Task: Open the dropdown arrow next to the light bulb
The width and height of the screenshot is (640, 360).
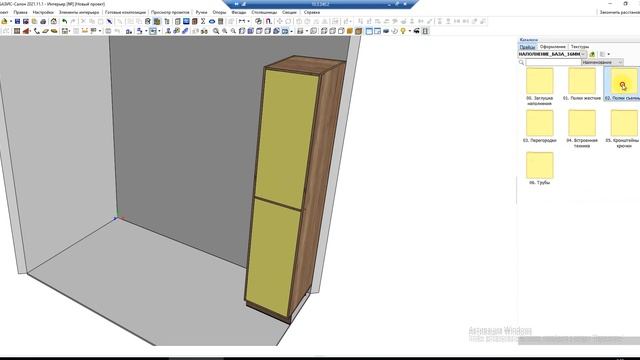Action: (409, 31)
